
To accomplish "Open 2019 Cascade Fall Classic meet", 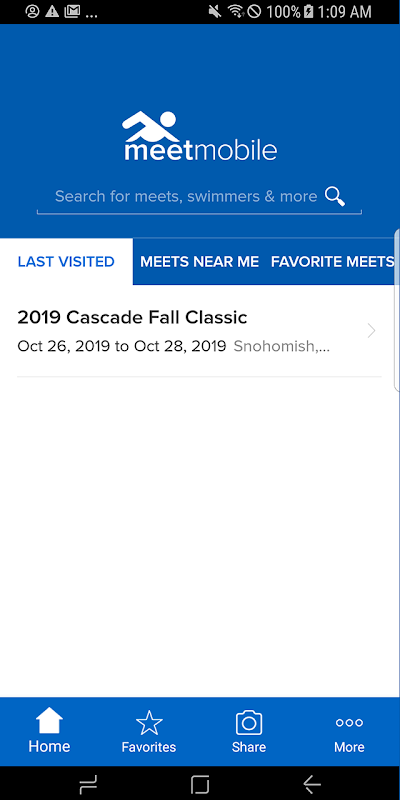I will coord(199,331).
